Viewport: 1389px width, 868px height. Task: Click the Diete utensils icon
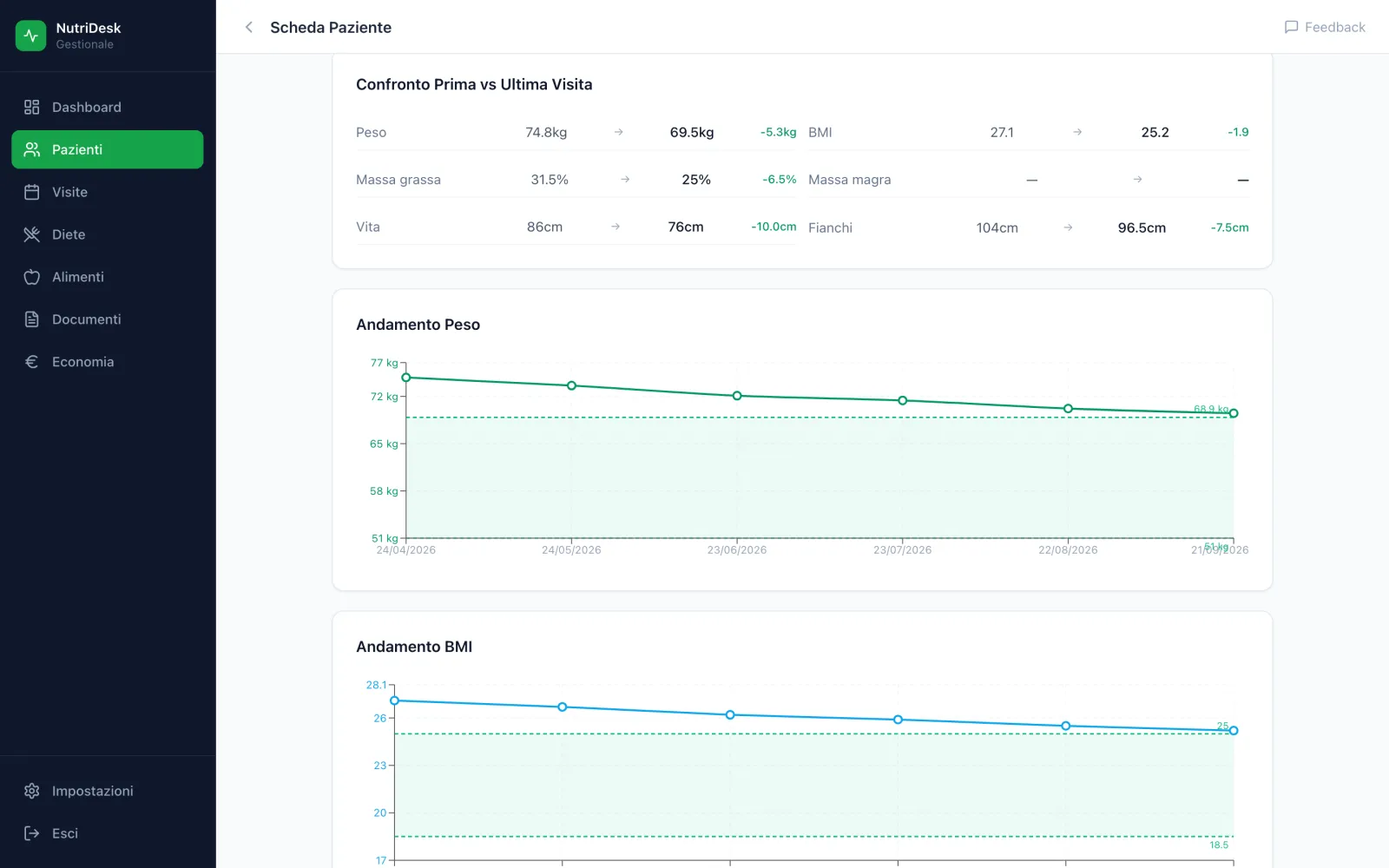point(32,234)
